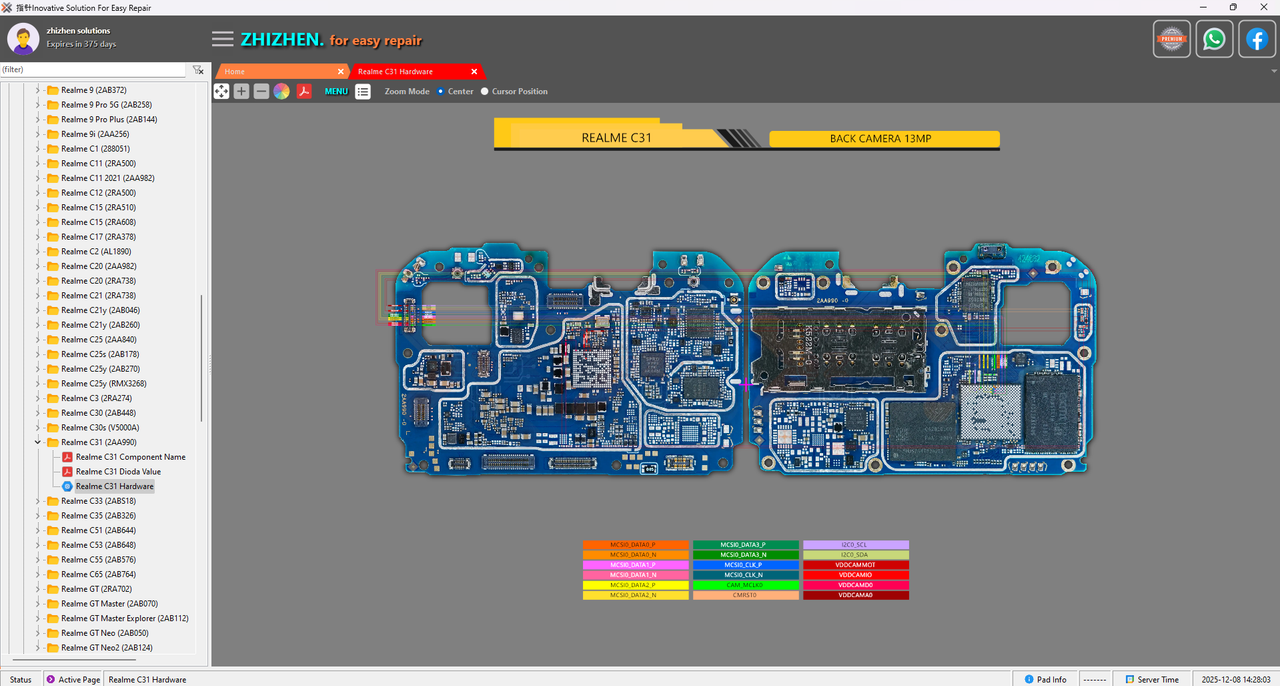Select Realme C31 Hardware tree item
Screen dimensions: 1280x686
(114, 486)
